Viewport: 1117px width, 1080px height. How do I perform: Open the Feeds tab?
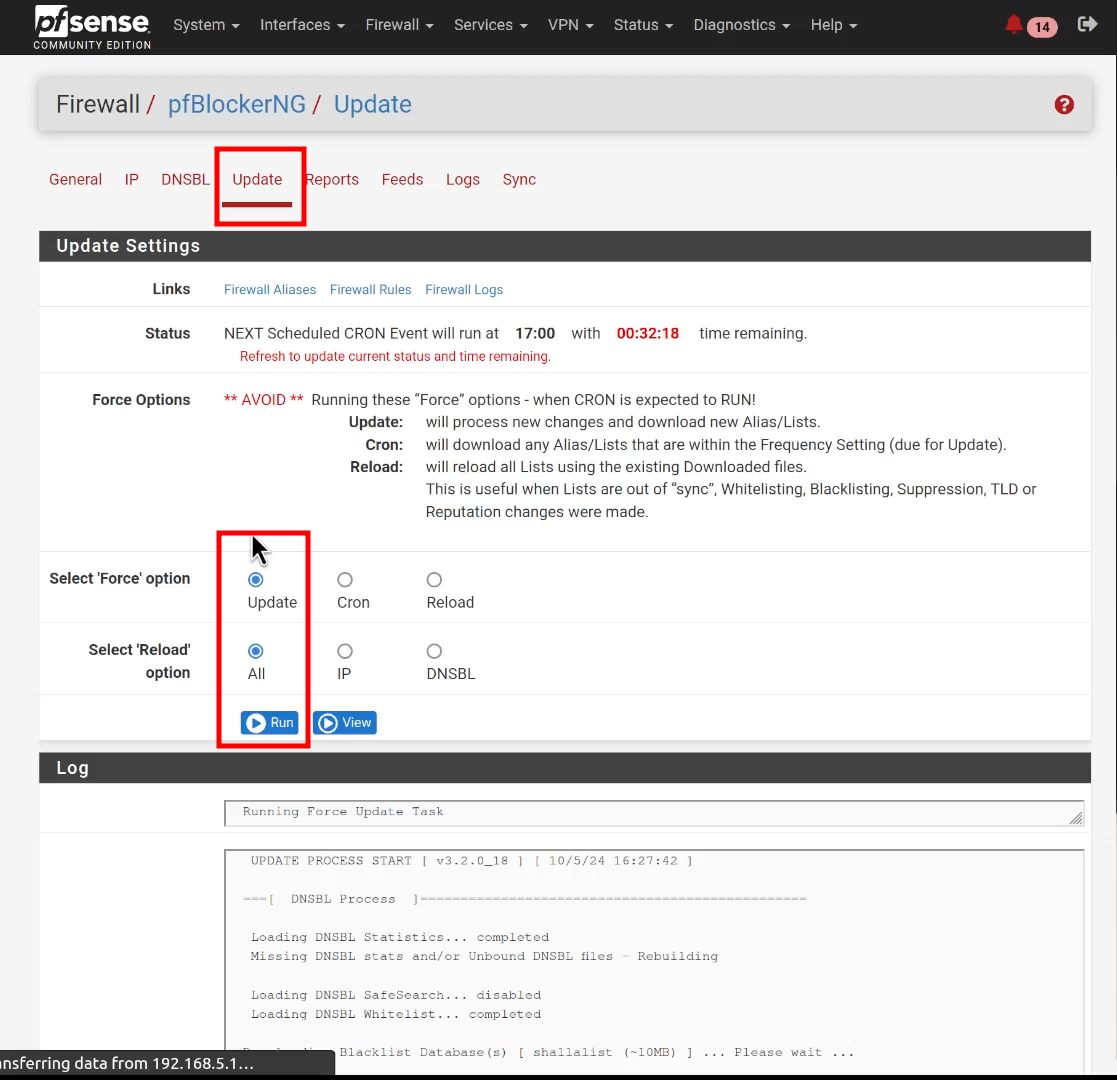pyautogui.click(x=402, y=180)
